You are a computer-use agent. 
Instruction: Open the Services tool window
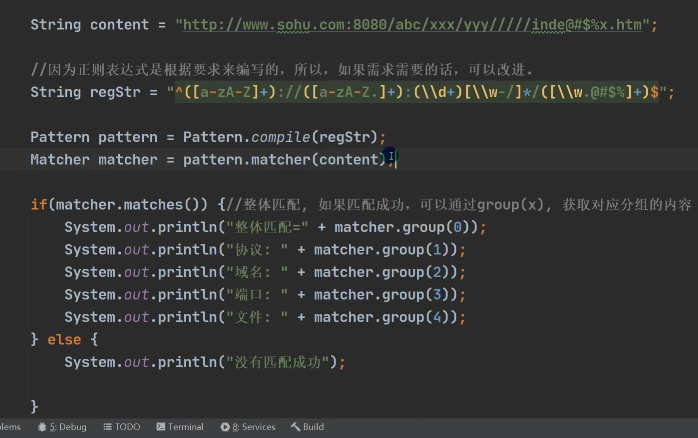248,427
